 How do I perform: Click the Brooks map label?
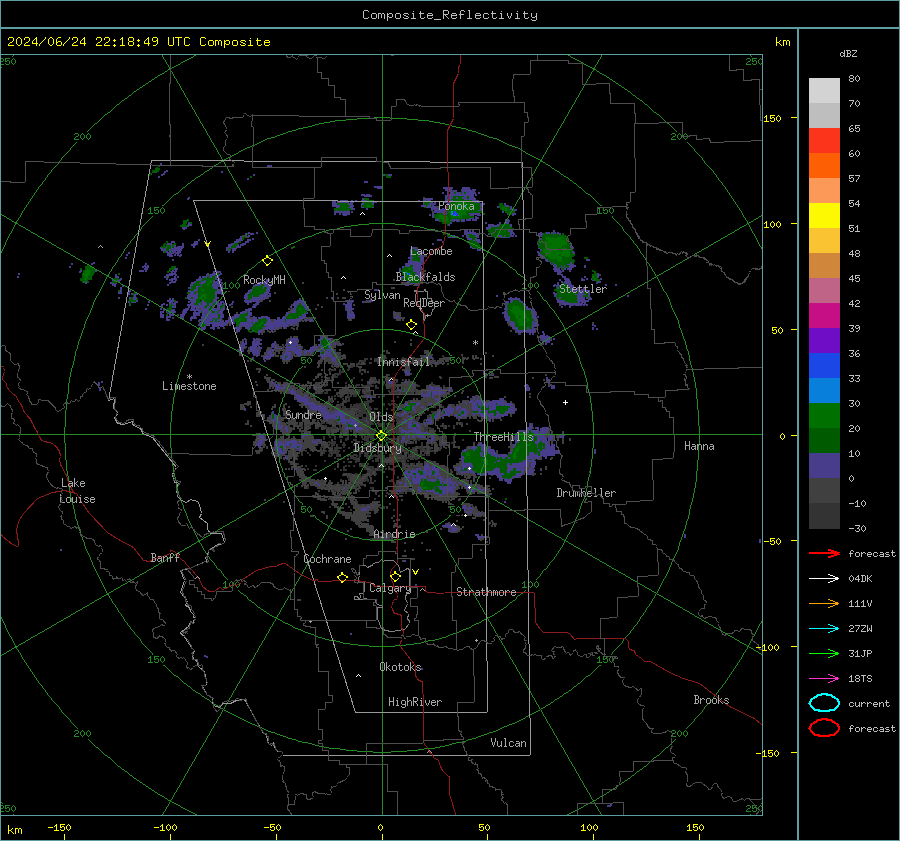pyautogui.click(x=711, y=700)
